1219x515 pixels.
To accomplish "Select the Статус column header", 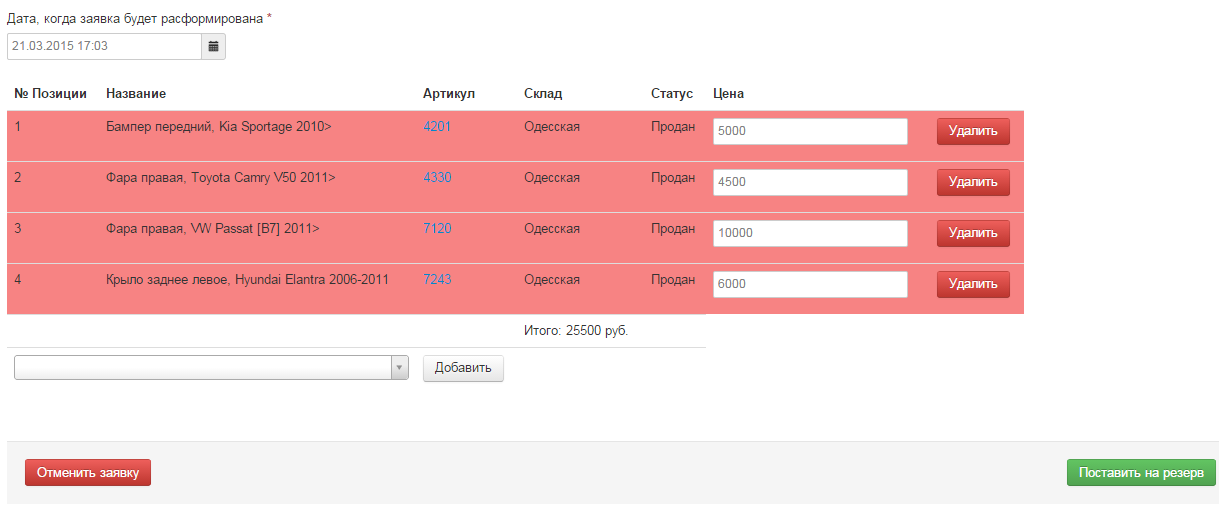I will (672, 94).
